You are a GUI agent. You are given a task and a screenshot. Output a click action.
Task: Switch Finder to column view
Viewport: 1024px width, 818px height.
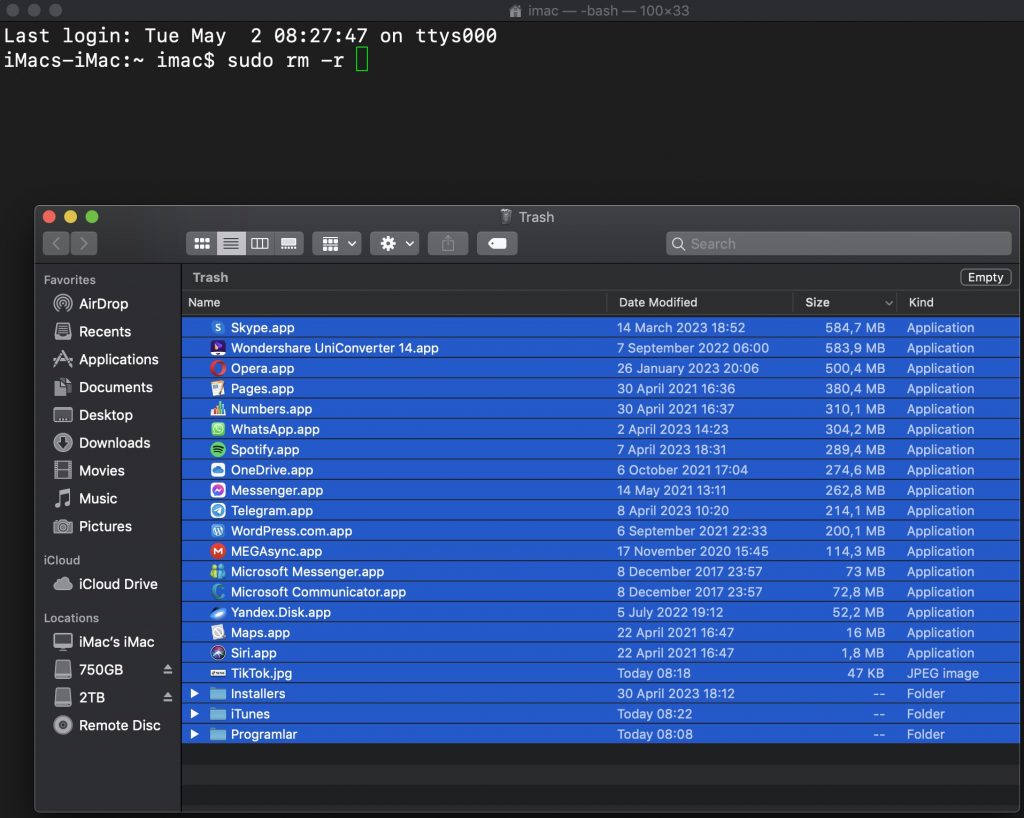coord(260,243)
